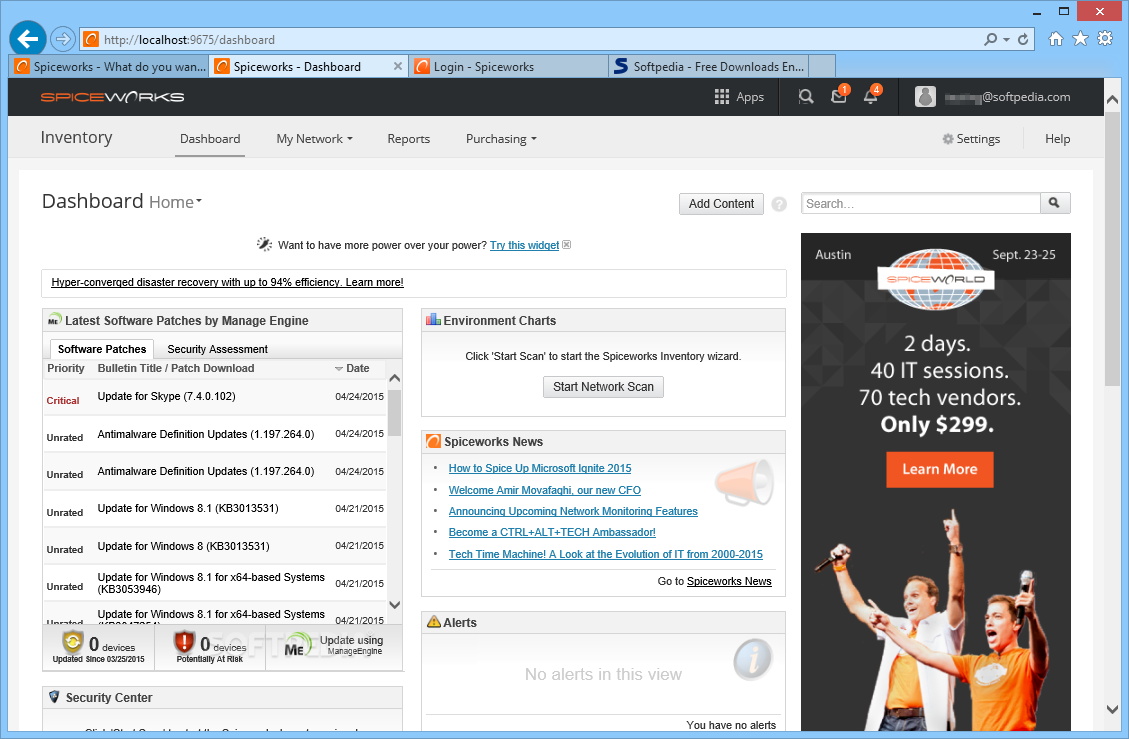Click the Environment Charts bar chart icon

[x=433, y=319]
